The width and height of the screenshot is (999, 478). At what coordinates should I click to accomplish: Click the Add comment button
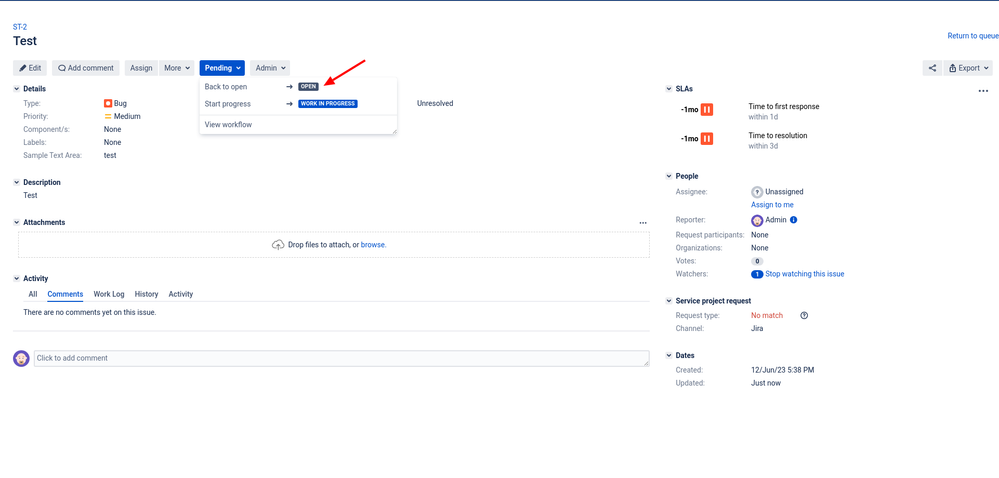85,68
